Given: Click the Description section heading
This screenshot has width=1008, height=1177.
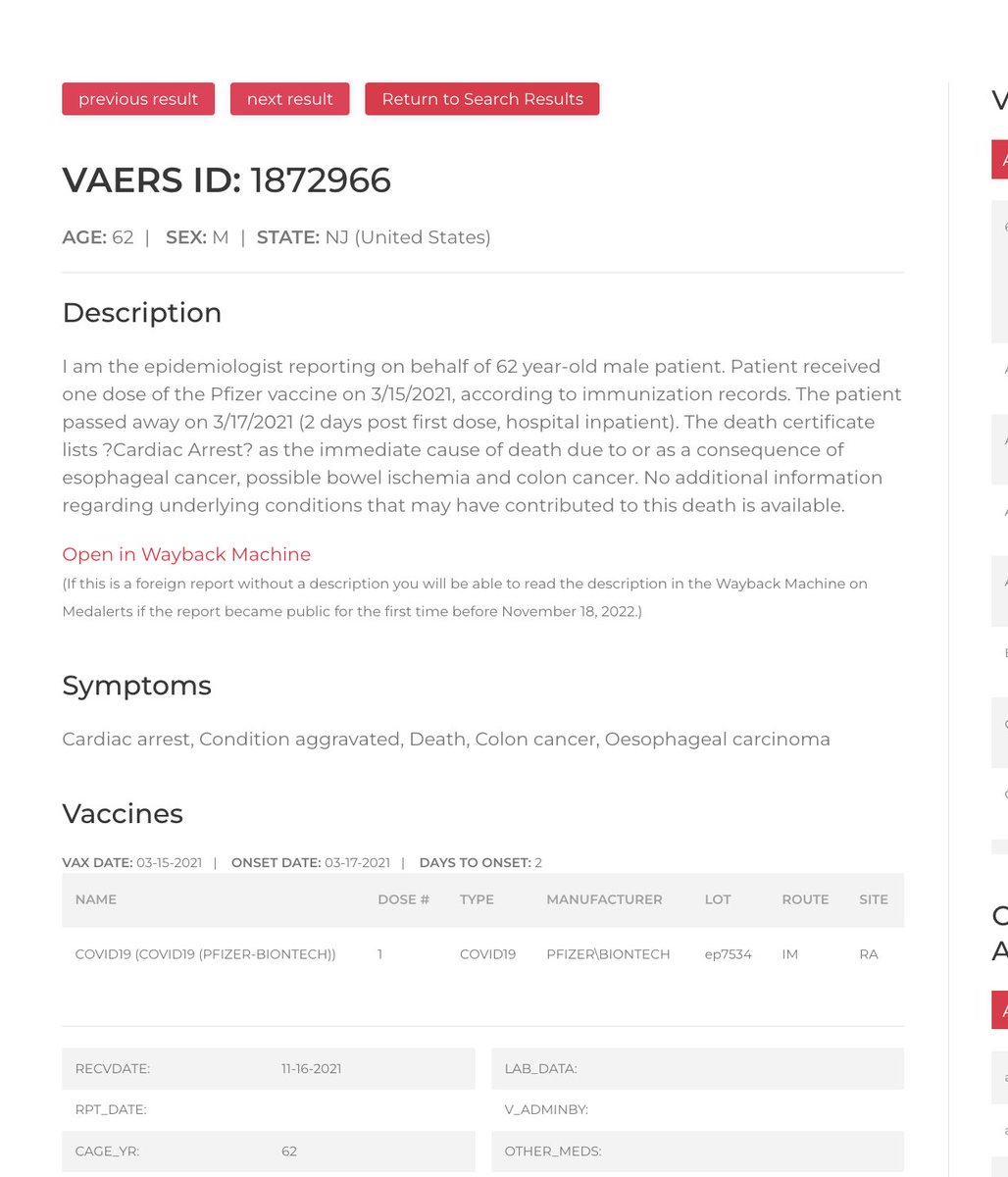Looking at the screenshot, I should pyautogui.click(x=141, y=313).
